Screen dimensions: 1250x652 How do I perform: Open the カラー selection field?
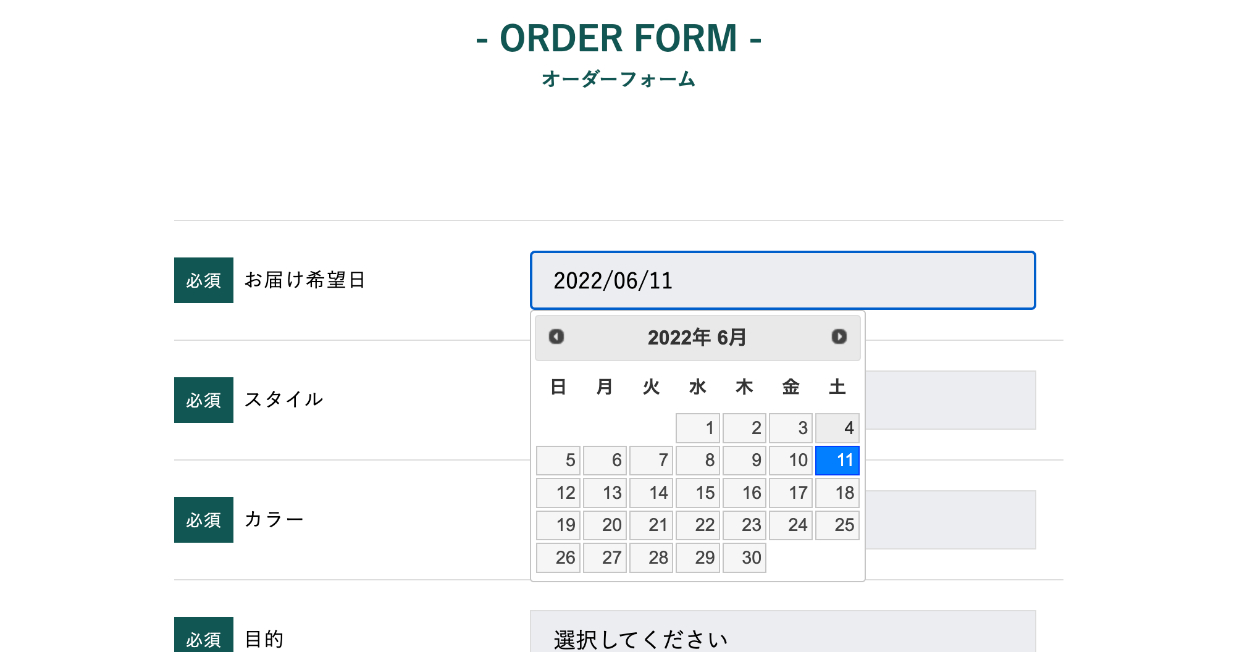948,520
